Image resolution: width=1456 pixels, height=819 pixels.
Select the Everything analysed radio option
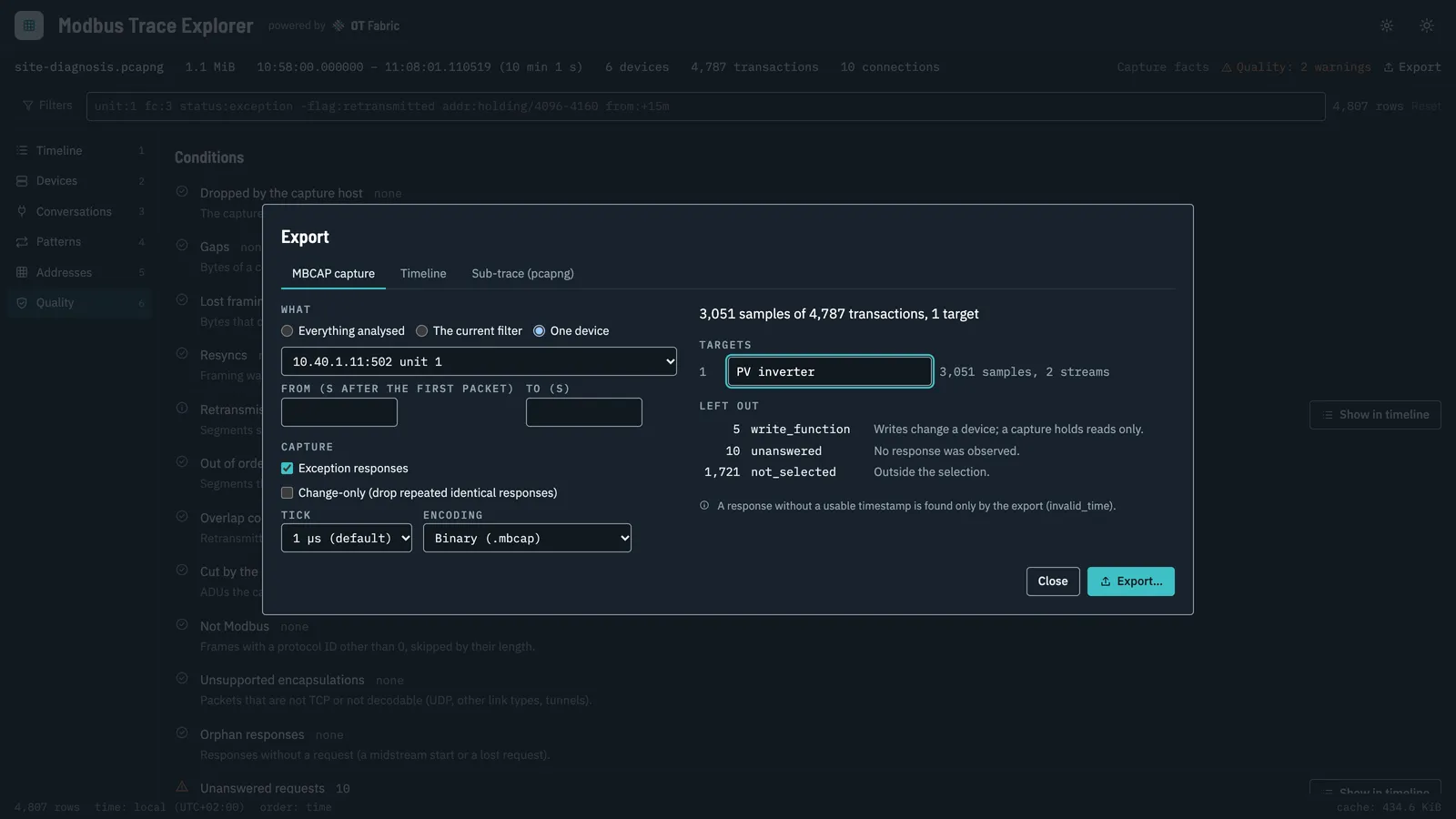click(x=288, y=331)
